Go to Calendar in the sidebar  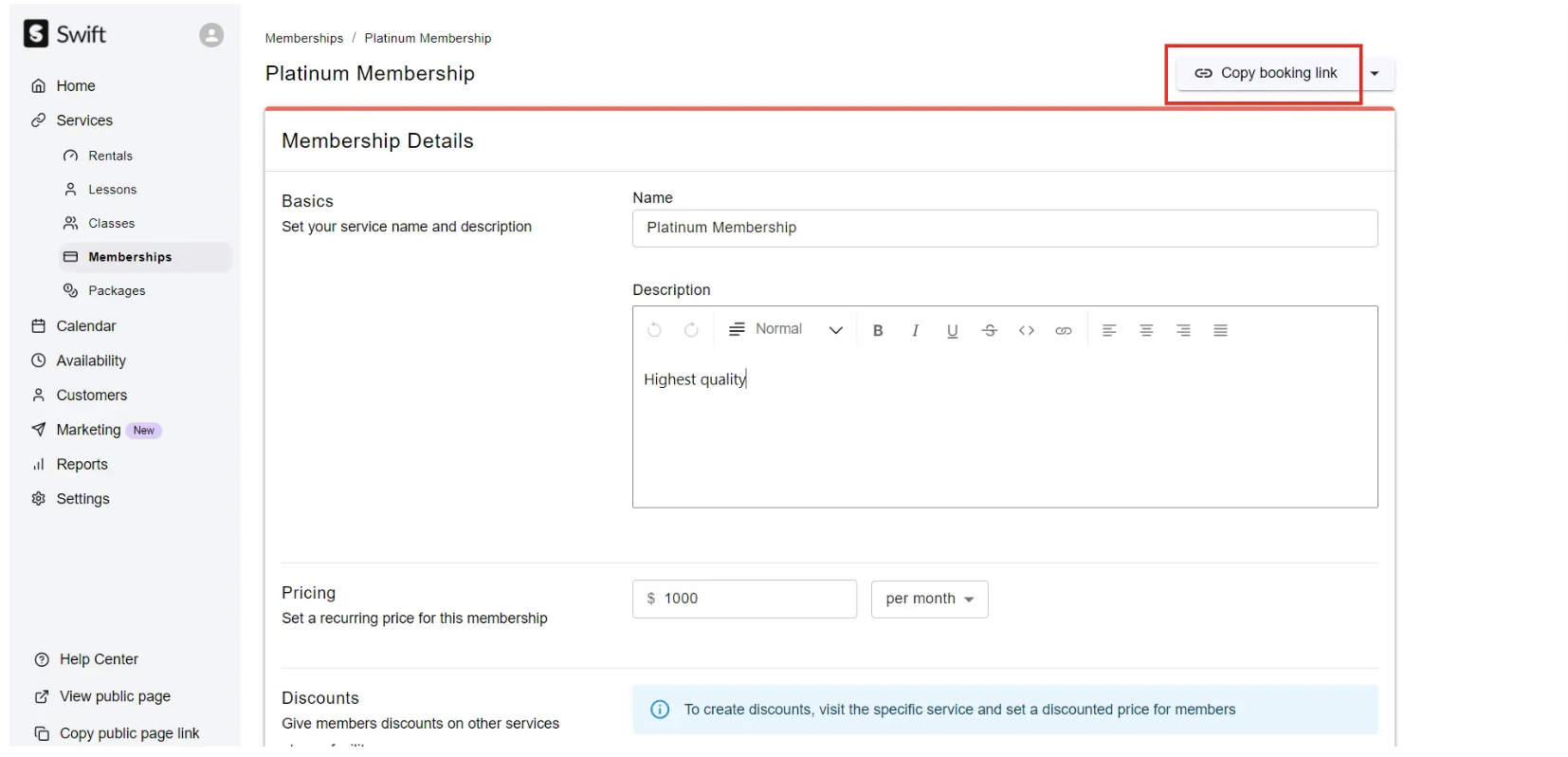click(x=85, y=326)
